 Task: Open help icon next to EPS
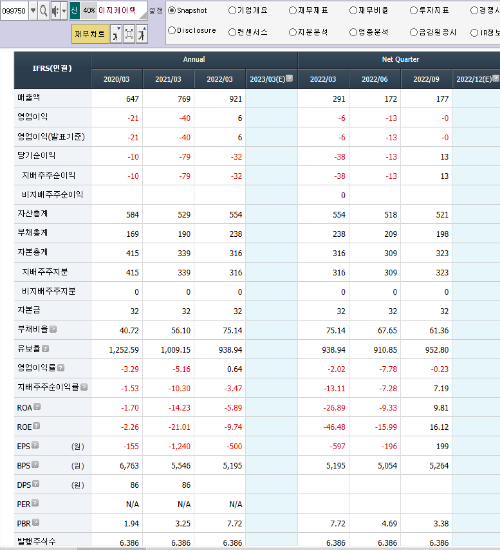tap(35, 445)
